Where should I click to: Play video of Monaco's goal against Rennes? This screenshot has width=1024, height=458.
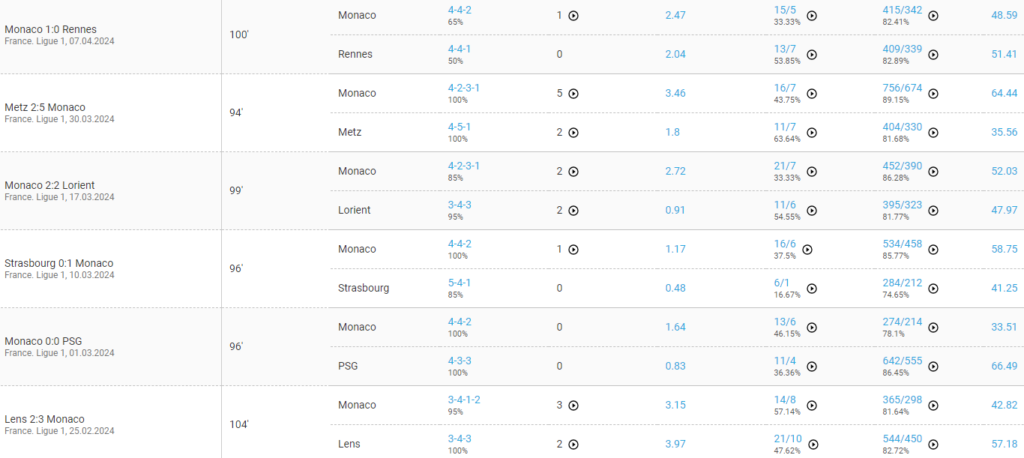(x=573, y=16)
